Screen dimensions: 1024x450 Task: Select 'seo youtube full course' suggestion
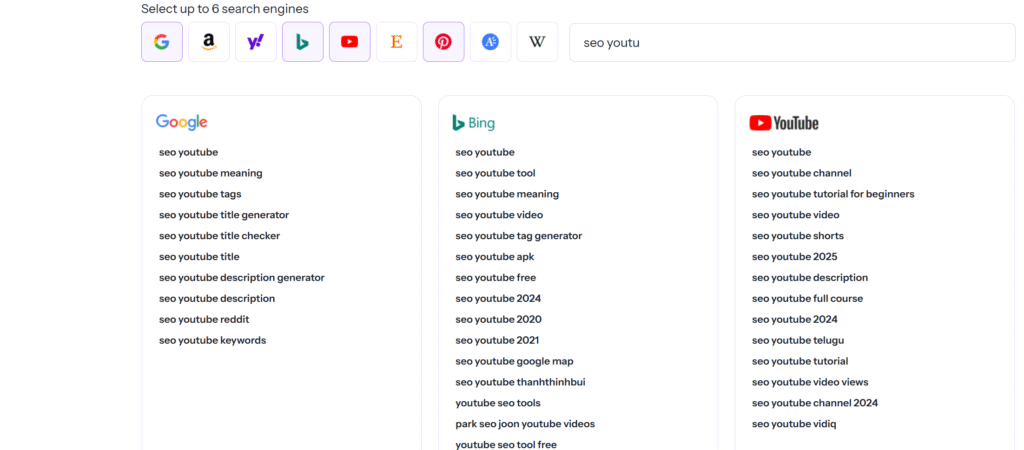click(807, 298)
